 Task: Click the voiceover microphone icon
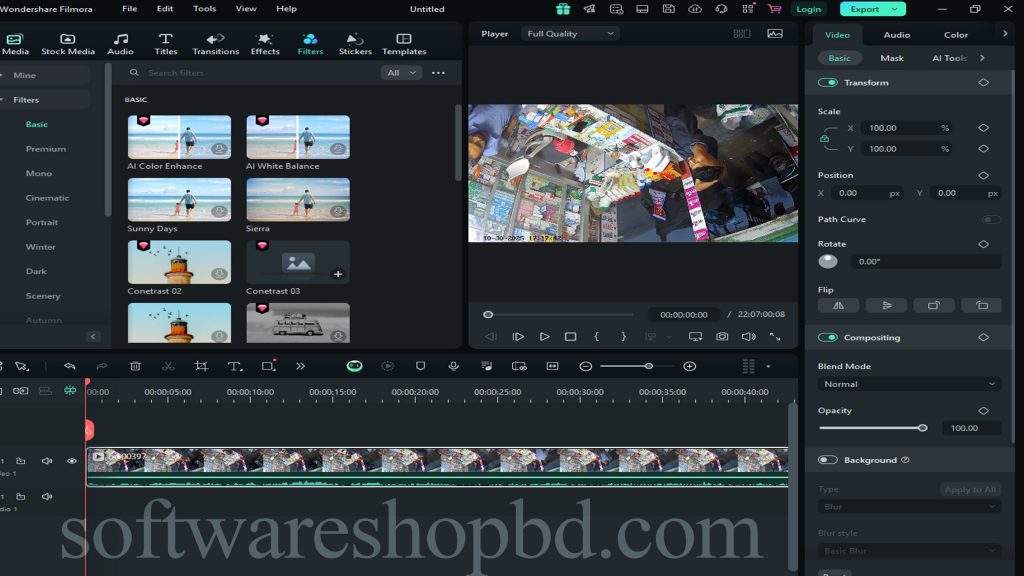453,367
